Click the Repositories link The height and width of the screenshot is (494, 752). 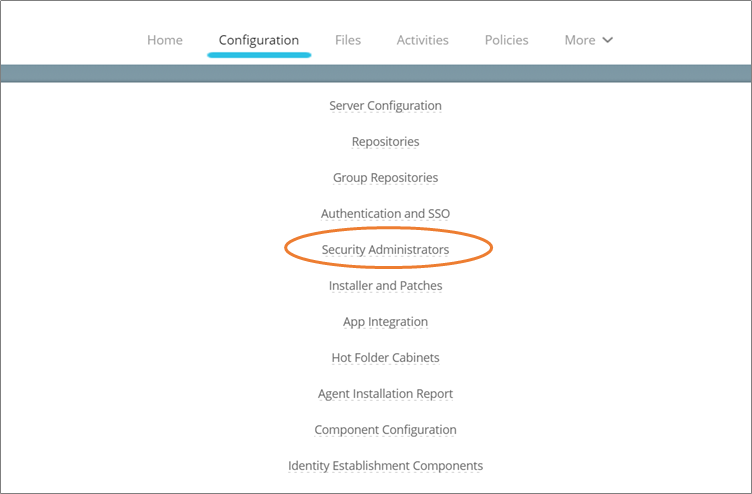(385, 142)
